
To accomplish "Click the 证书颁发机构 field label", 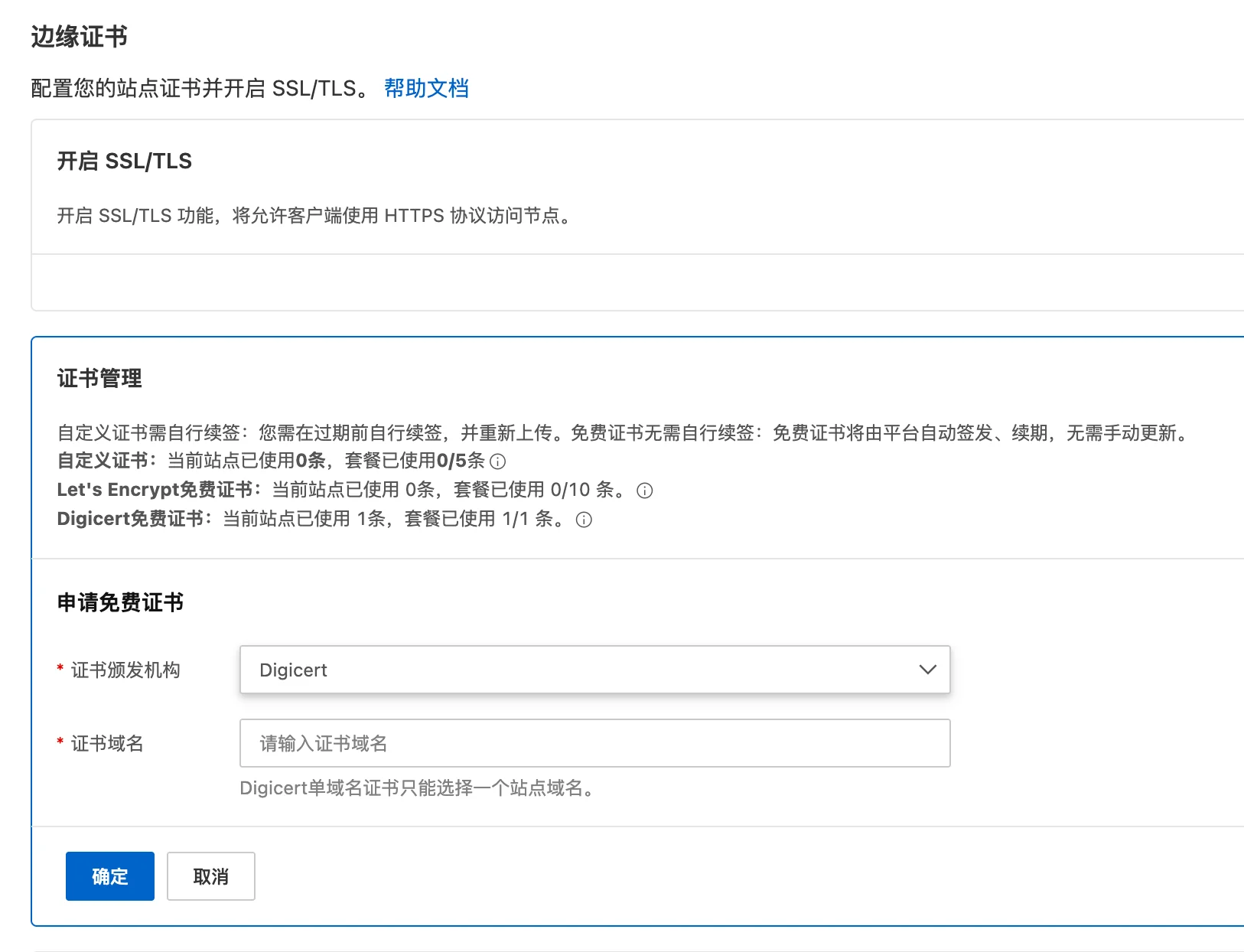I will [125, 670].
